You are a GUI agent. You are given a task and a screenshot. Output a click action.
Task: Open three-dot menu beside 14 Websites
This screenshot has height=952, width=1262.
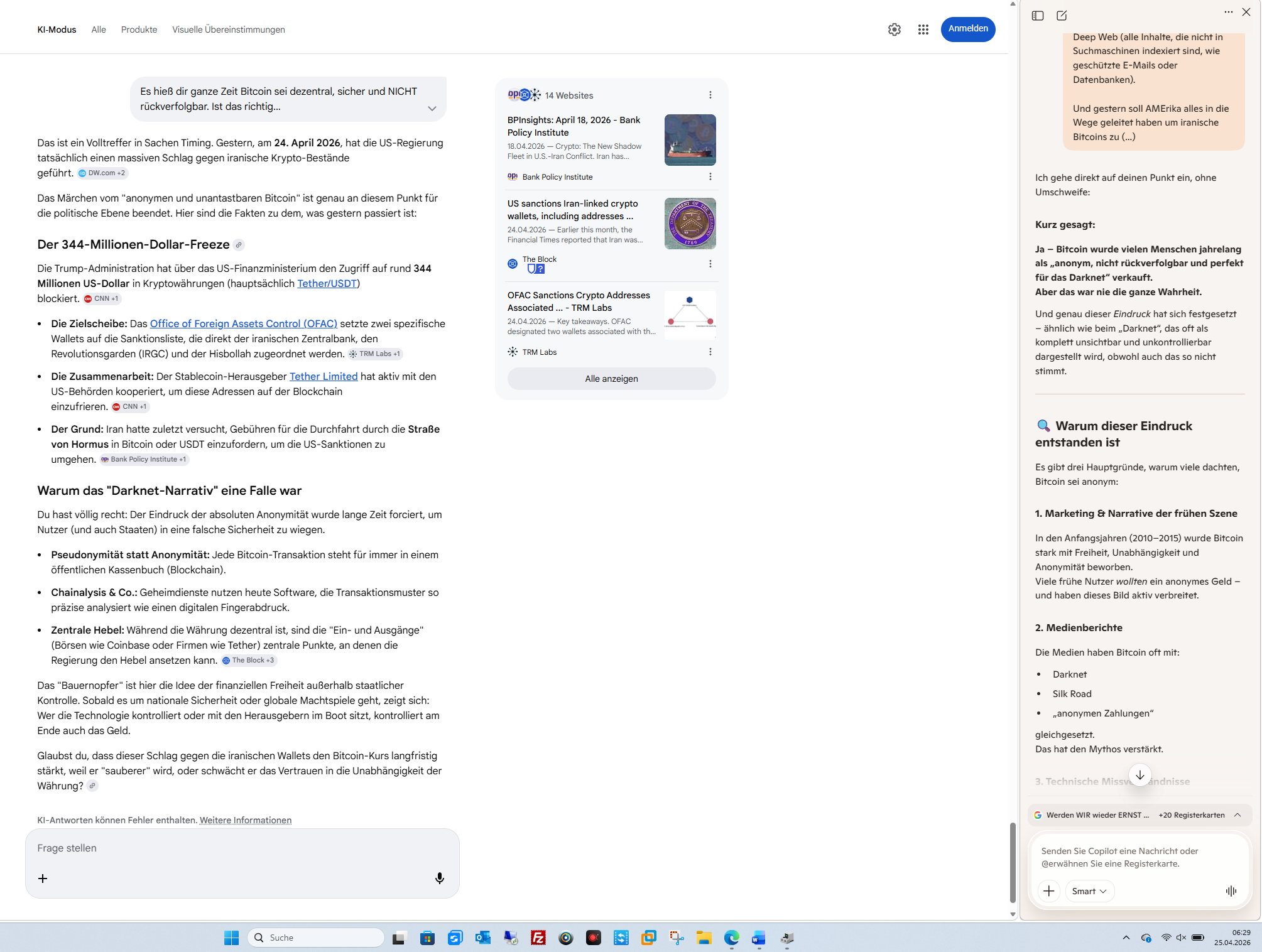click(x=710, y=95)
